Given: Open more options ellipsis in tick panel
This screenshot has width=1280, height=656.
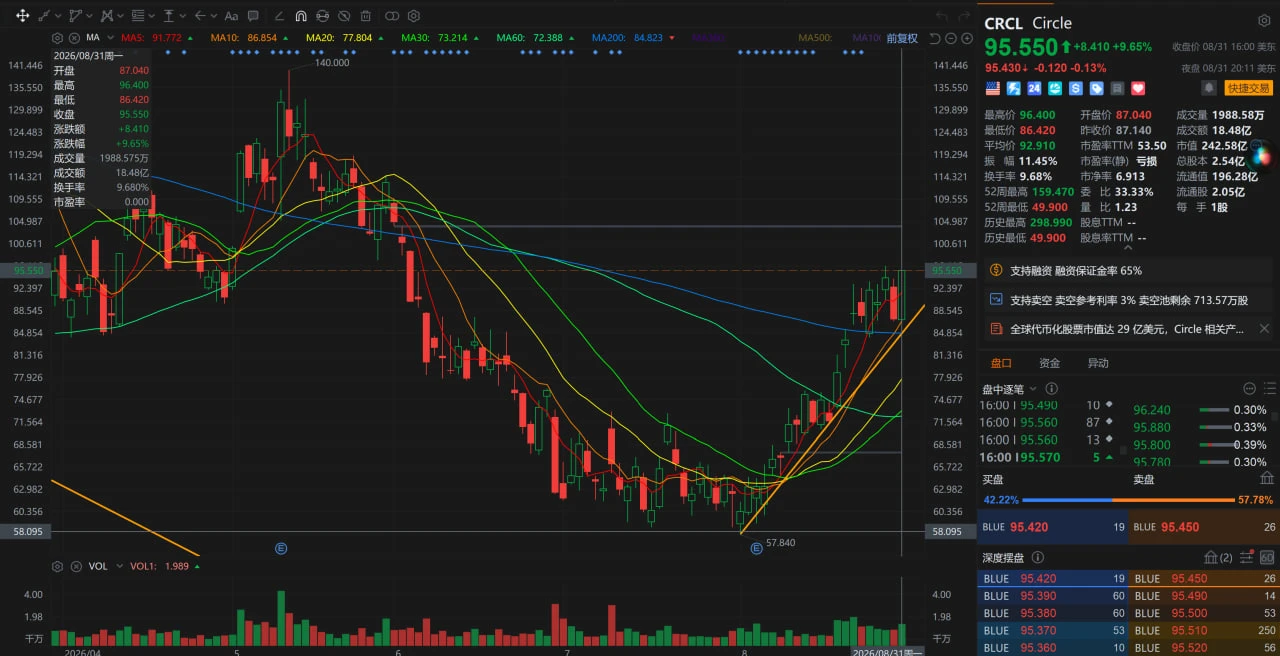Looking at the screenshot, I should coord(1249,388).
